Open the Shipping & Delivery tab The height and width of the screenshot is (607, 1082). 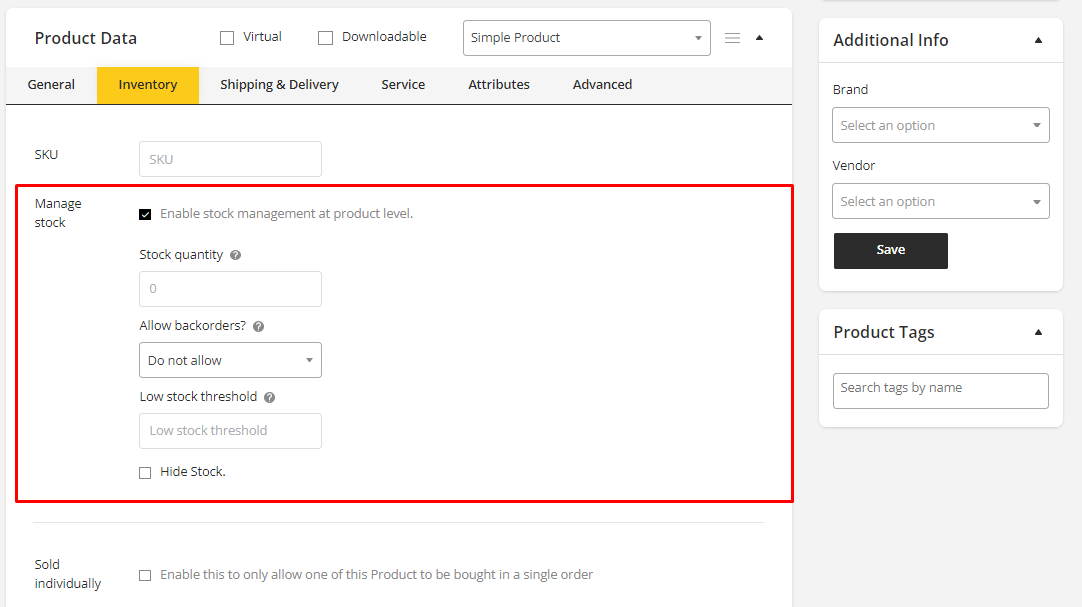[x=279, y=85]
